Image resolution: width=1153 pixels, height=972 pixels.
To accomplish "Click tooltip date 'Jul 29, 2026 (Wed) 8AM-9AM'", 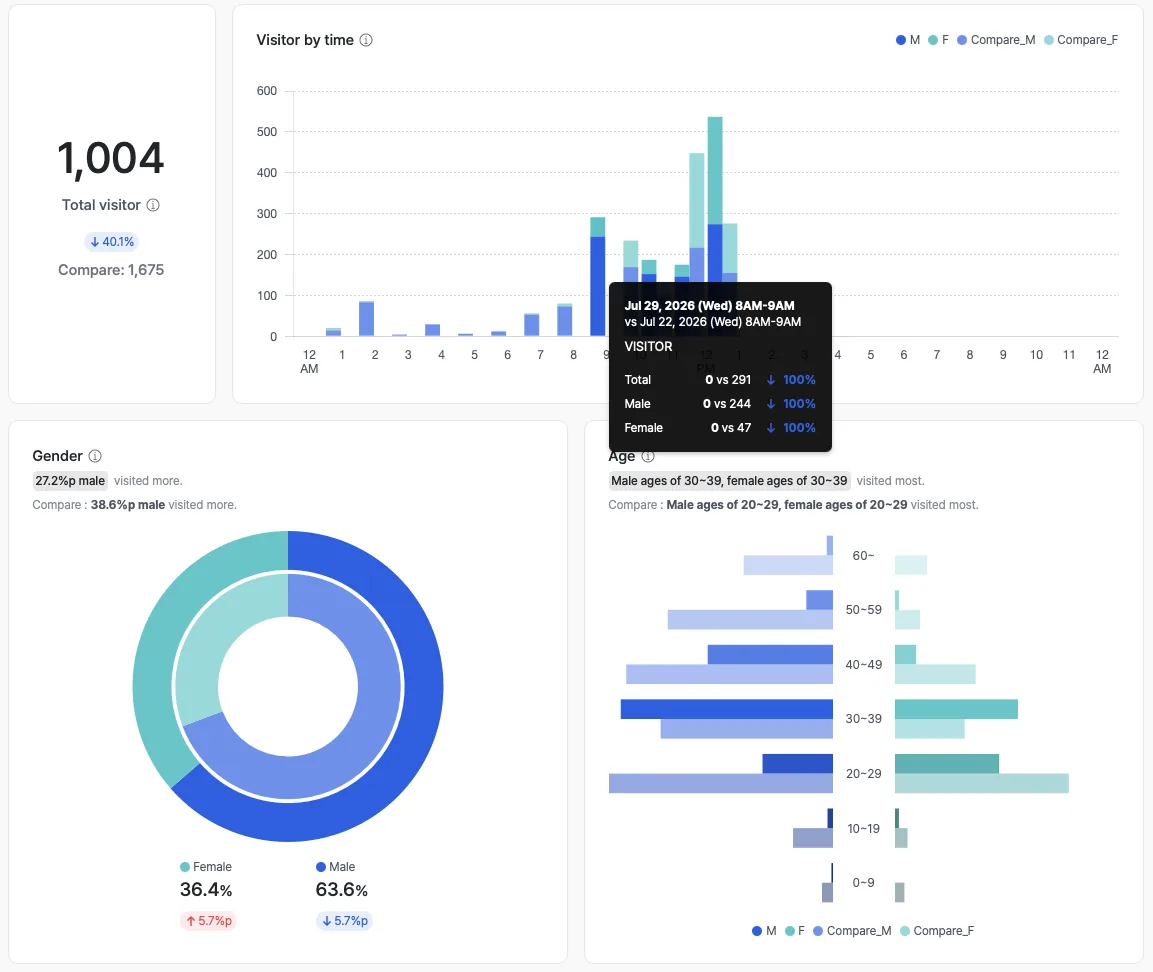I will (x=709, y=306).
